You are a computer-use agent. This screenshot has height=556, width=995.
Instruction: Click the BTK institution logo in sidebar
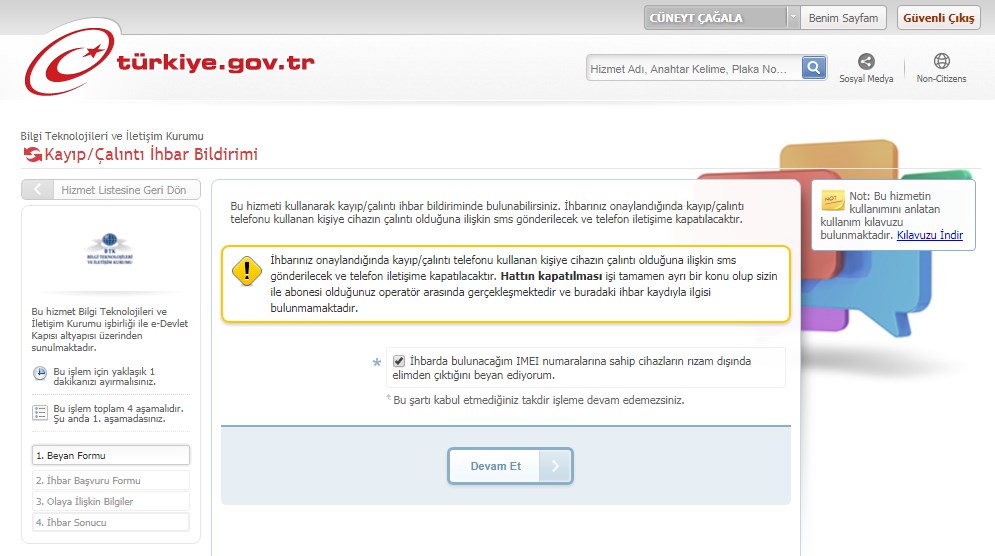click(110, 248)
